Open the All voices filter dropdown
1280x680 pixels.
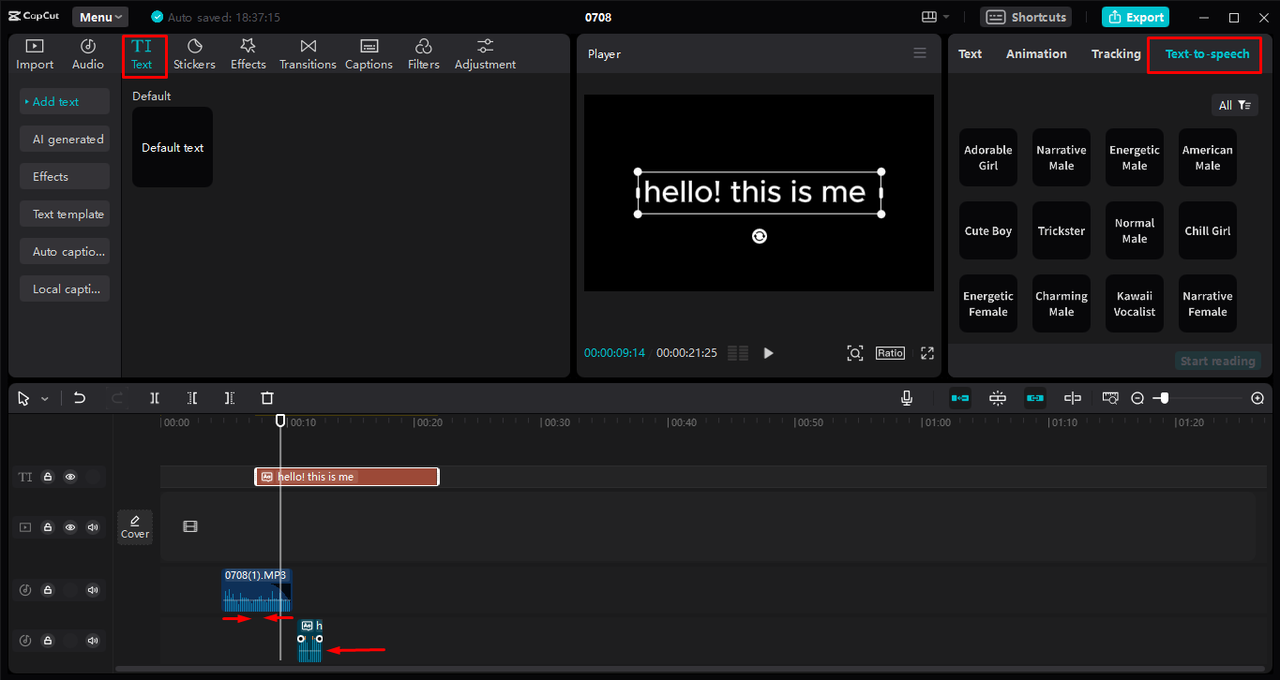pyautogui.click(x=1235, y=105)
